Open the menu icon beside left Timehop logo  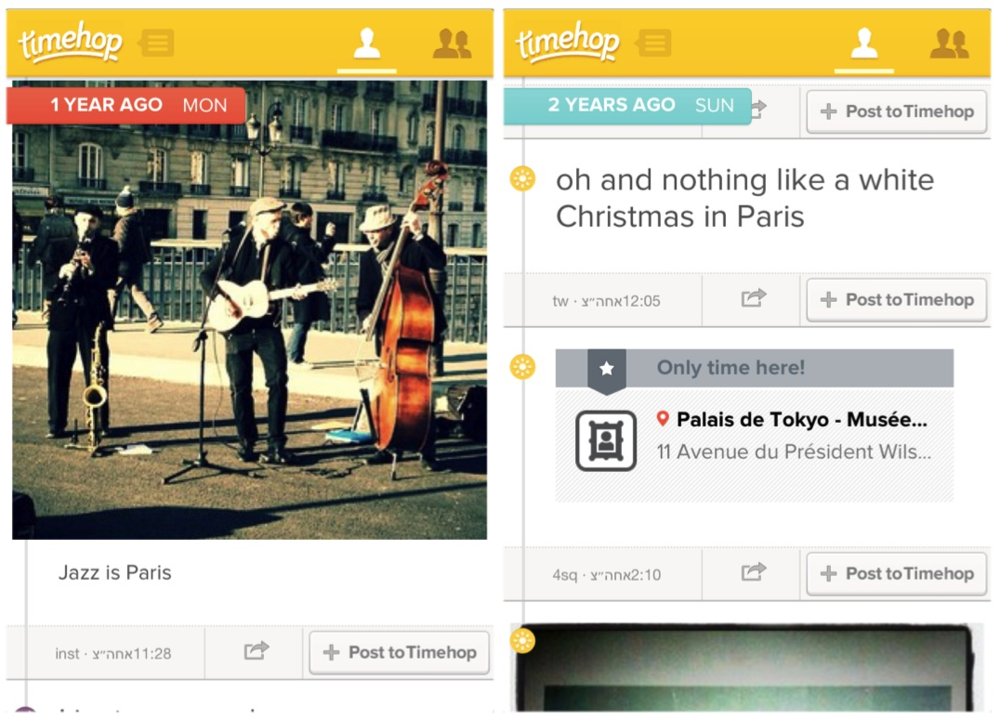(x=156, y=43)
